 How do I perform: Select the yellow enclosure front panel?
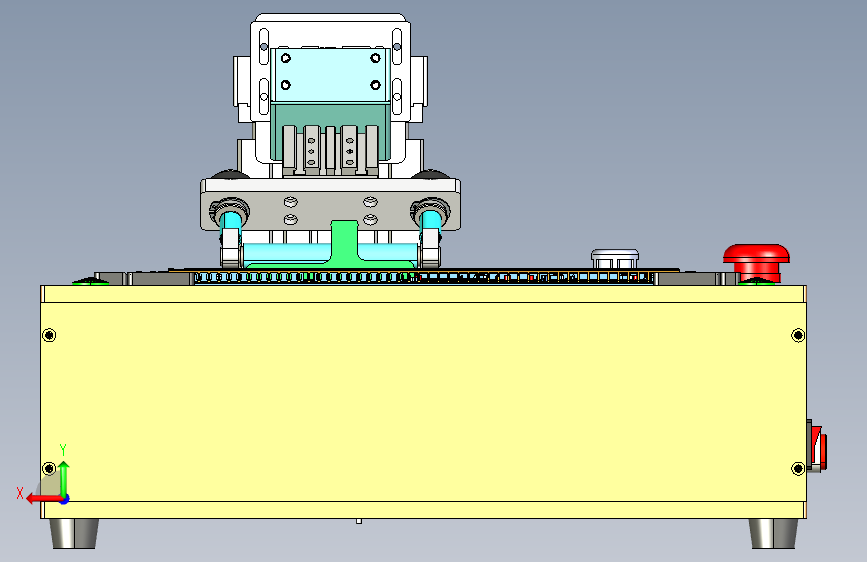point(424,402)
